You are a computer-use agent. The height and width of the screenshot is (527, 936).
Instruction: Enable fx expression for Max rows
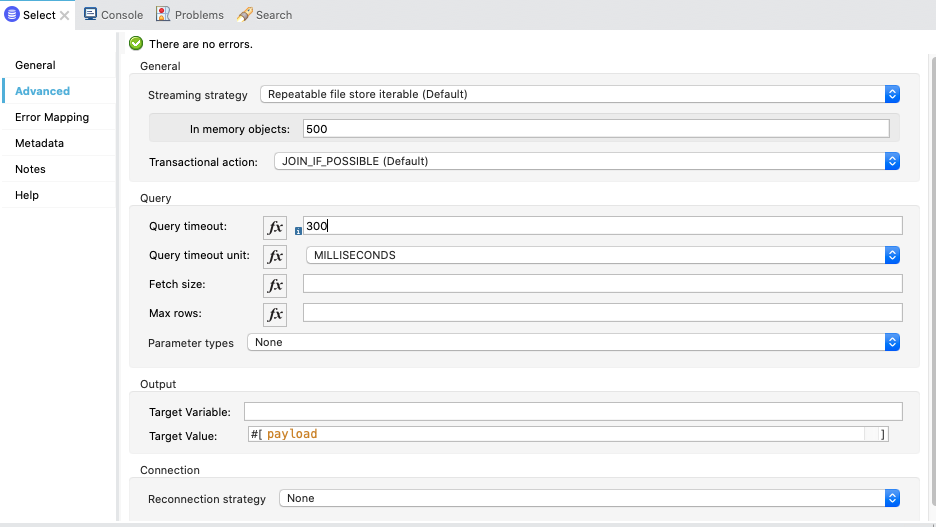click(x=274, y=314)
